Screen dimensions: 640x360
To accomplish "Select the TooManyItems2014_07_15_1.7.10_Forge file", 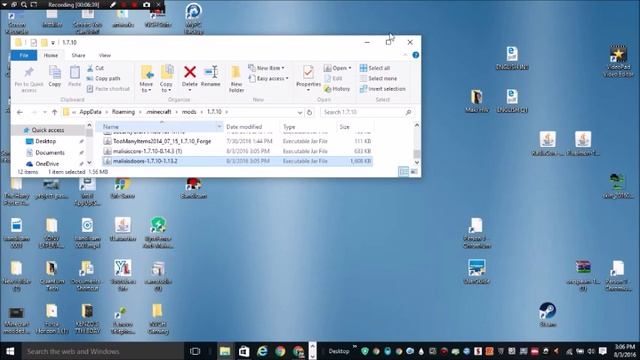I will point(237,141).
